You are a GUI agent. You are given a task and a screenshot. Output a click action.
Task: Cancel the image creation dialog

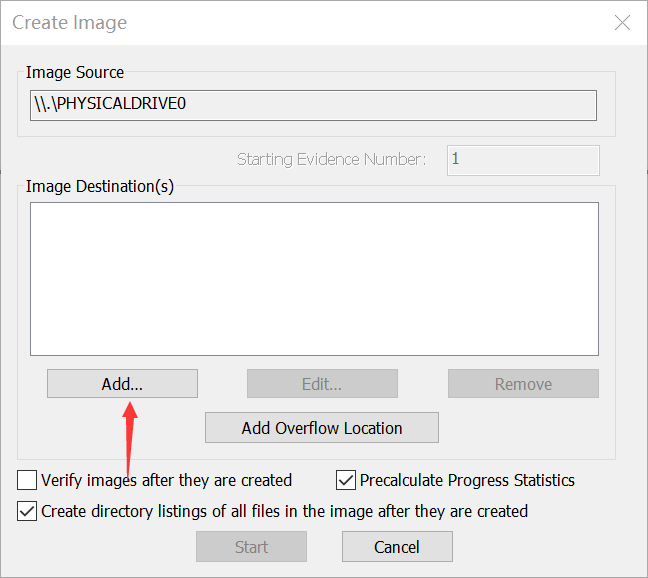397,547
